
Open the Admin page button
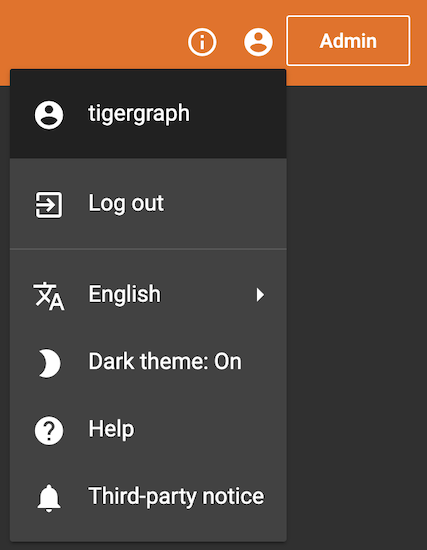pos(348,41)
